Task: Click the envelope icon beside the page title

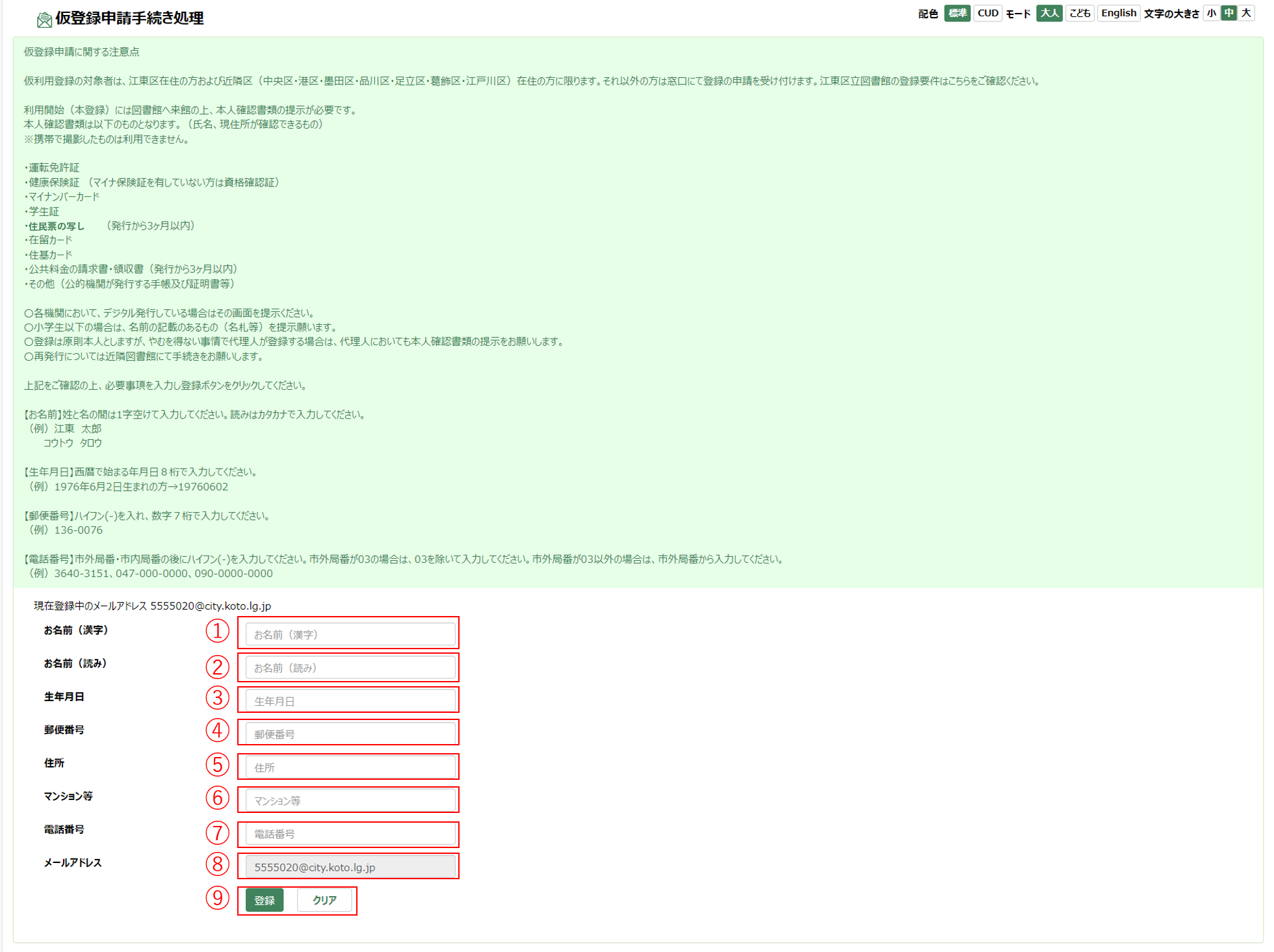Action: pyautogui.click(x=44, y=19)
